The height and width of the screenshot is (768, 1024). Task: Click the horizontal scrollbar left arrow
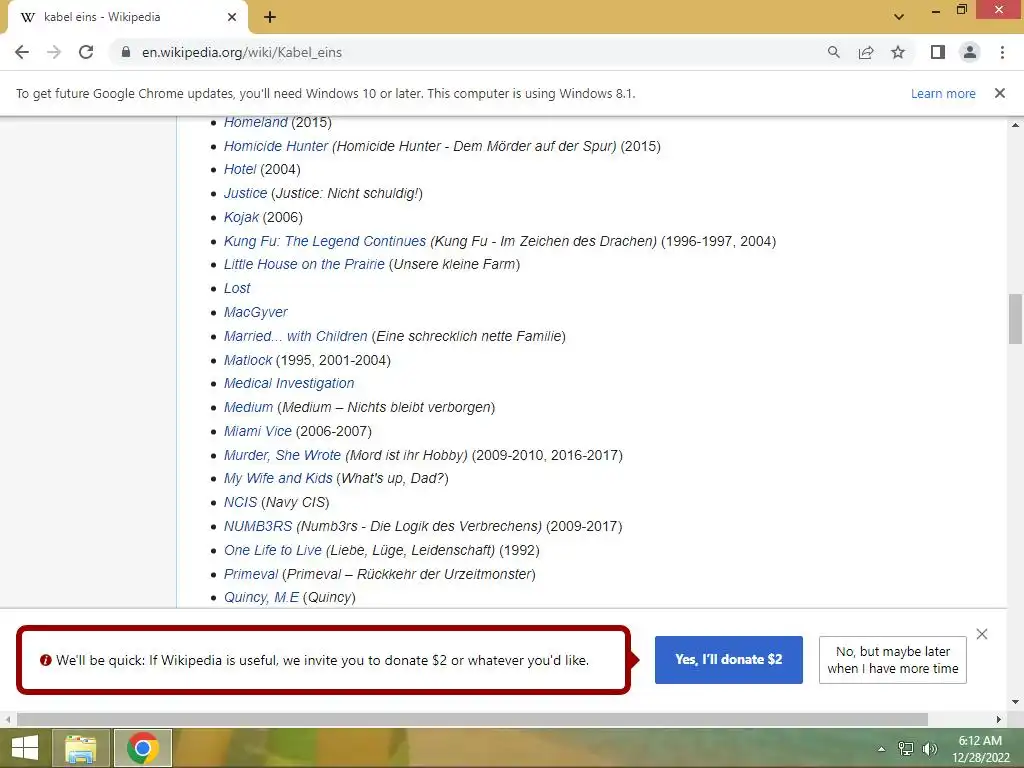point(7,720)
